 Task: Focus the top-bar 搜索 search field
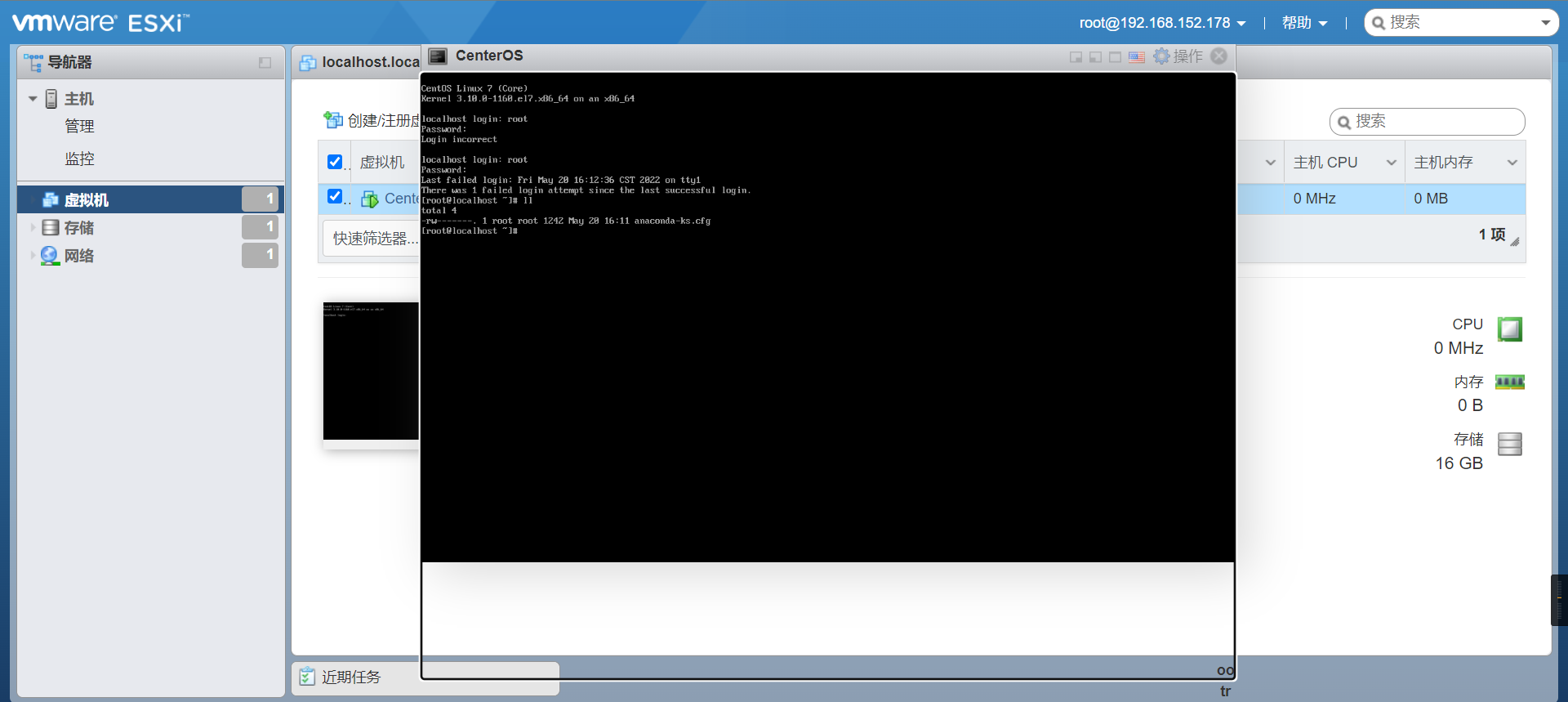[1462, 22]
